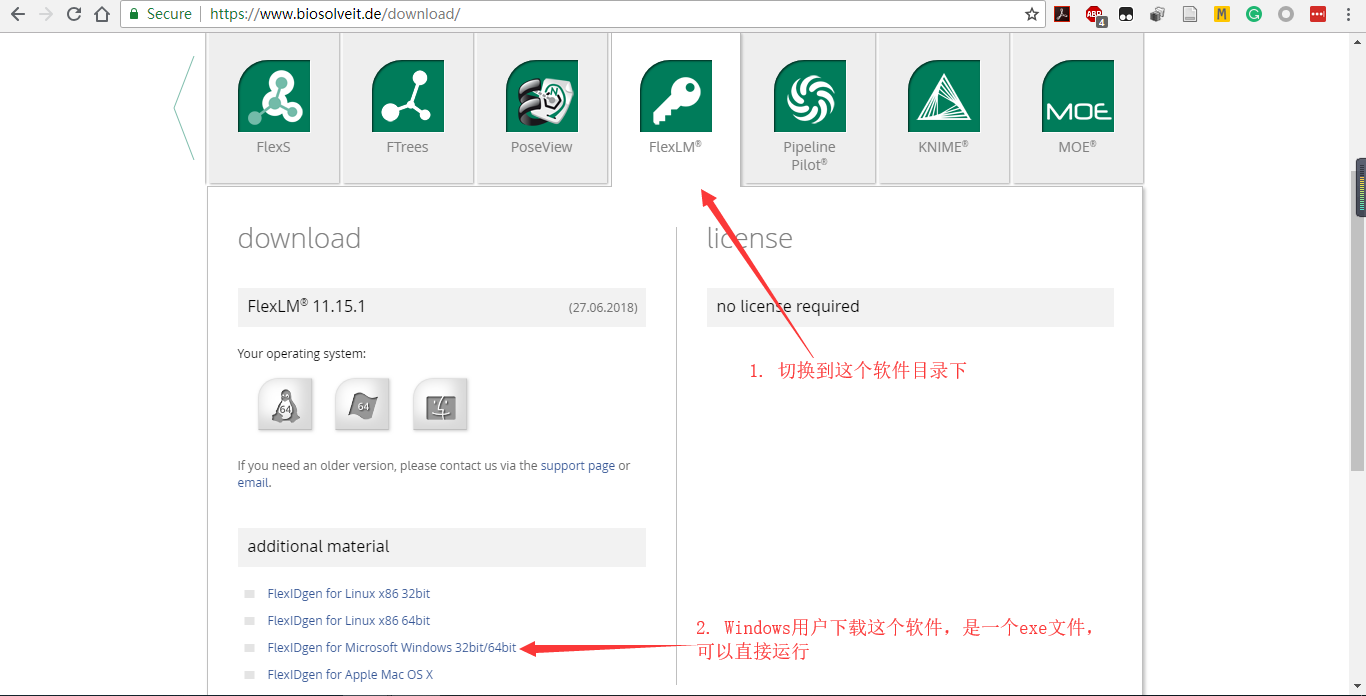Select the FTrees software tab
The width and height of the screenshot is (1366, 696).
pyautogui.click(x=407, y=108)
